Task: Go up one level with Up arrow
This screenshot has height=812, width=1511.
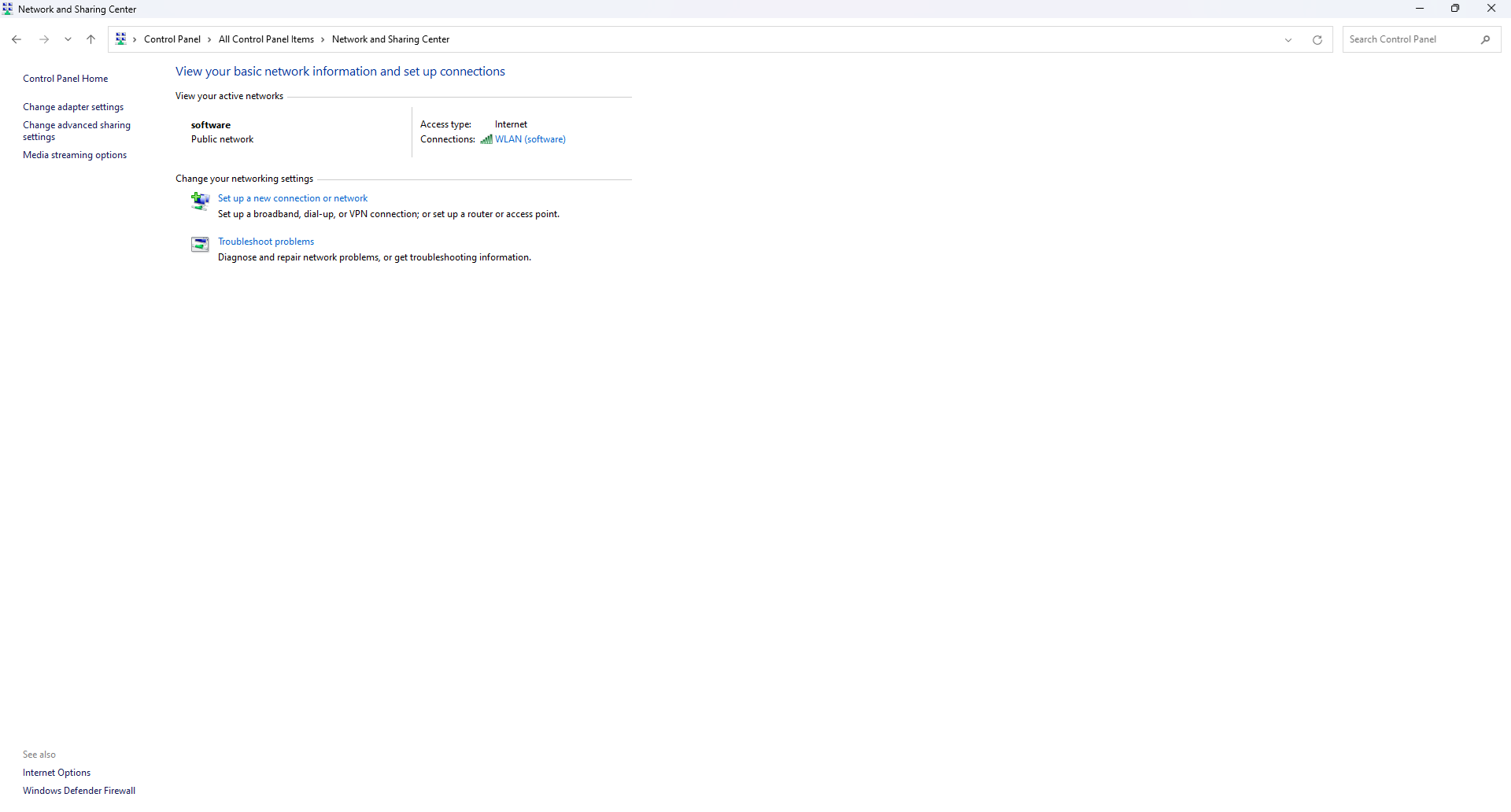Action: click(x=91, y=39)
